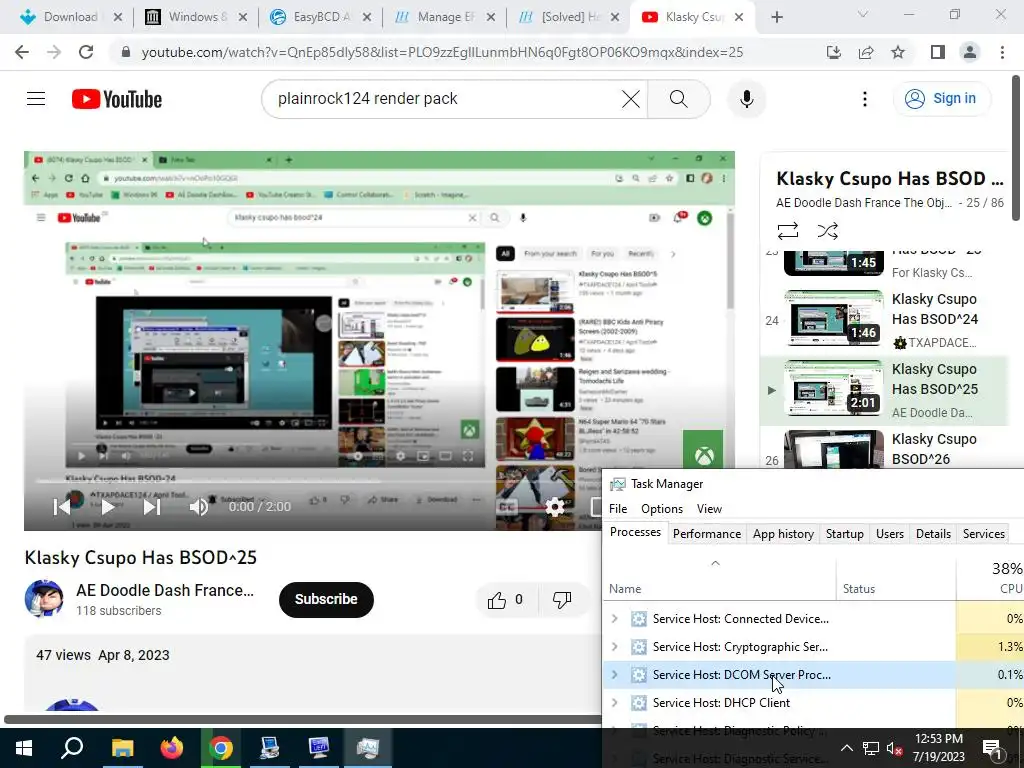Bookmark this page with the star
Image resolution: width=1024 pixels, height=768 pixels.
[x=898, y=52]
